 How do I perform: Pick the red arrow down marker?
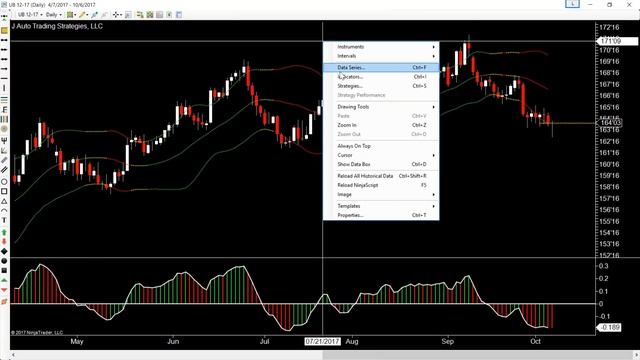4,241
